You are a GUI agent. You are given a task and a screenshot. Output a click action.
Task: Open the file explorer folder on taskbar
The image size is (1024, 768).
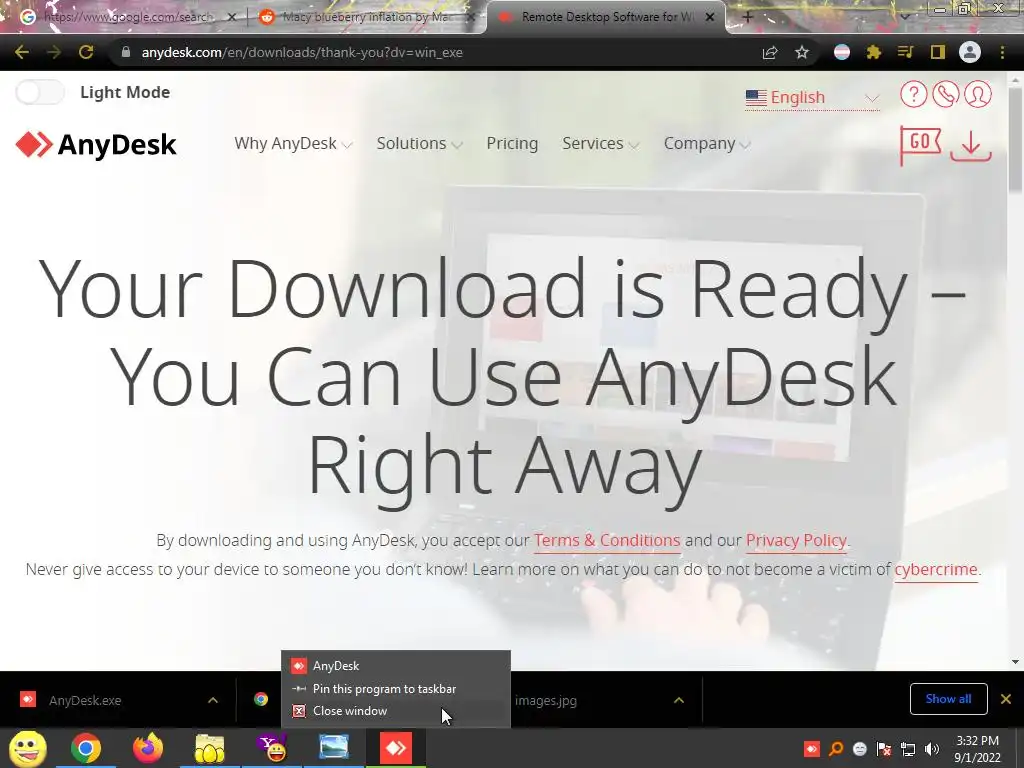tap(209, 748)
